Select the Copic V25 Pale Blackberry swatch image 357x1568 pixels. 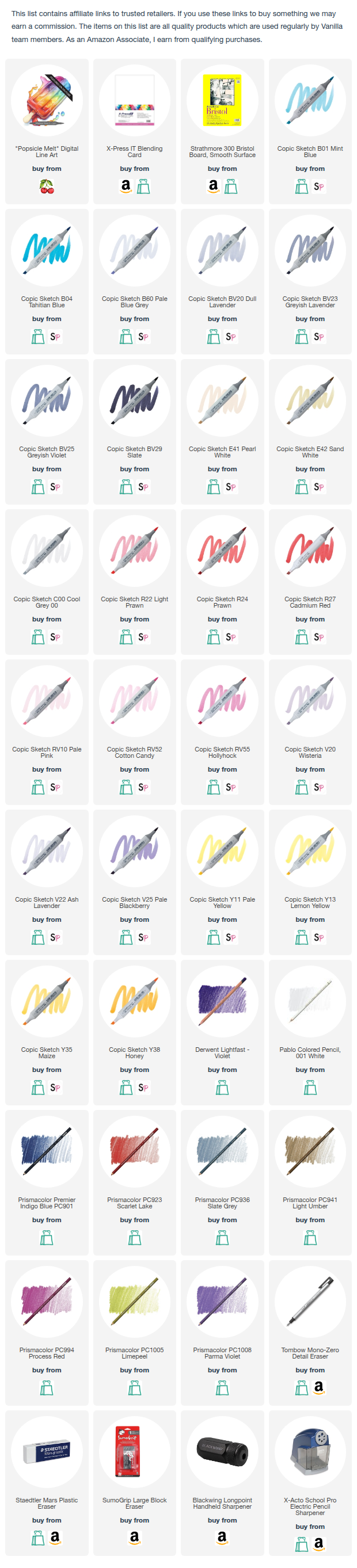[135, 851]
